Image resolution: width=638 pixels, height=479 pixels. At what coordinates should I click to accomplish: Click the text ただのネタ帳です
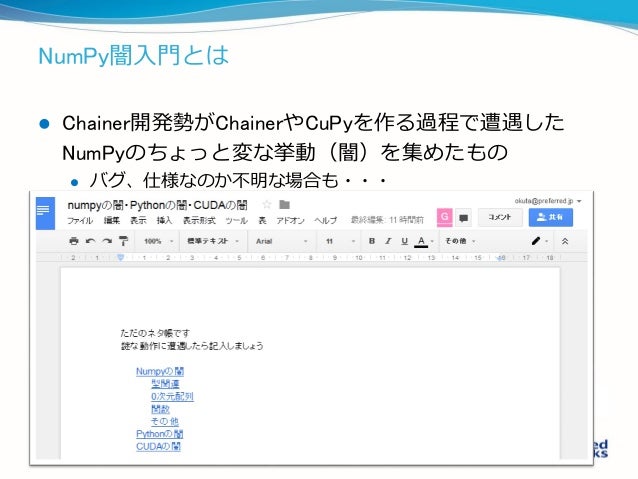pyautogui.click(x=155, y=333)
